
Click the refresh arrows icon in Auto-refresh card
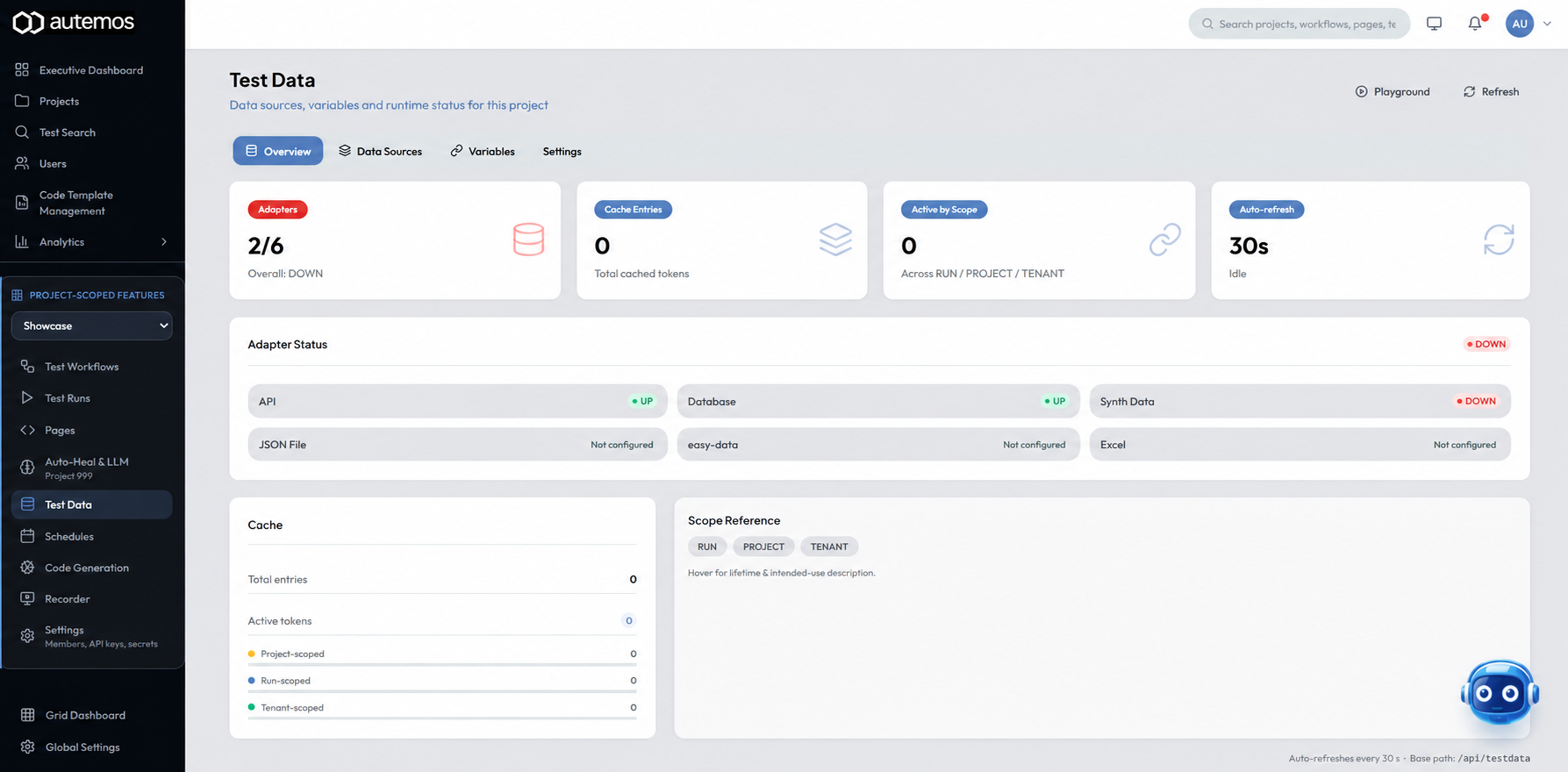click(1499, 239)
